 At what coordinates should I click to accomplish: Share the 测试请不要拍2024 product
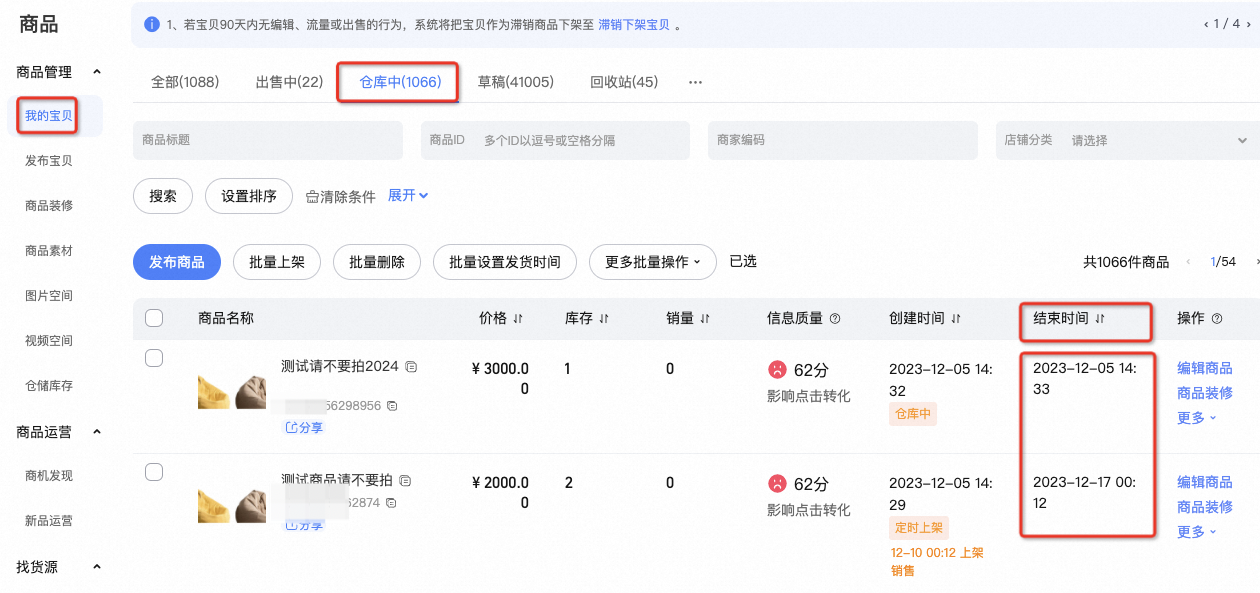(x=304, y=427)
